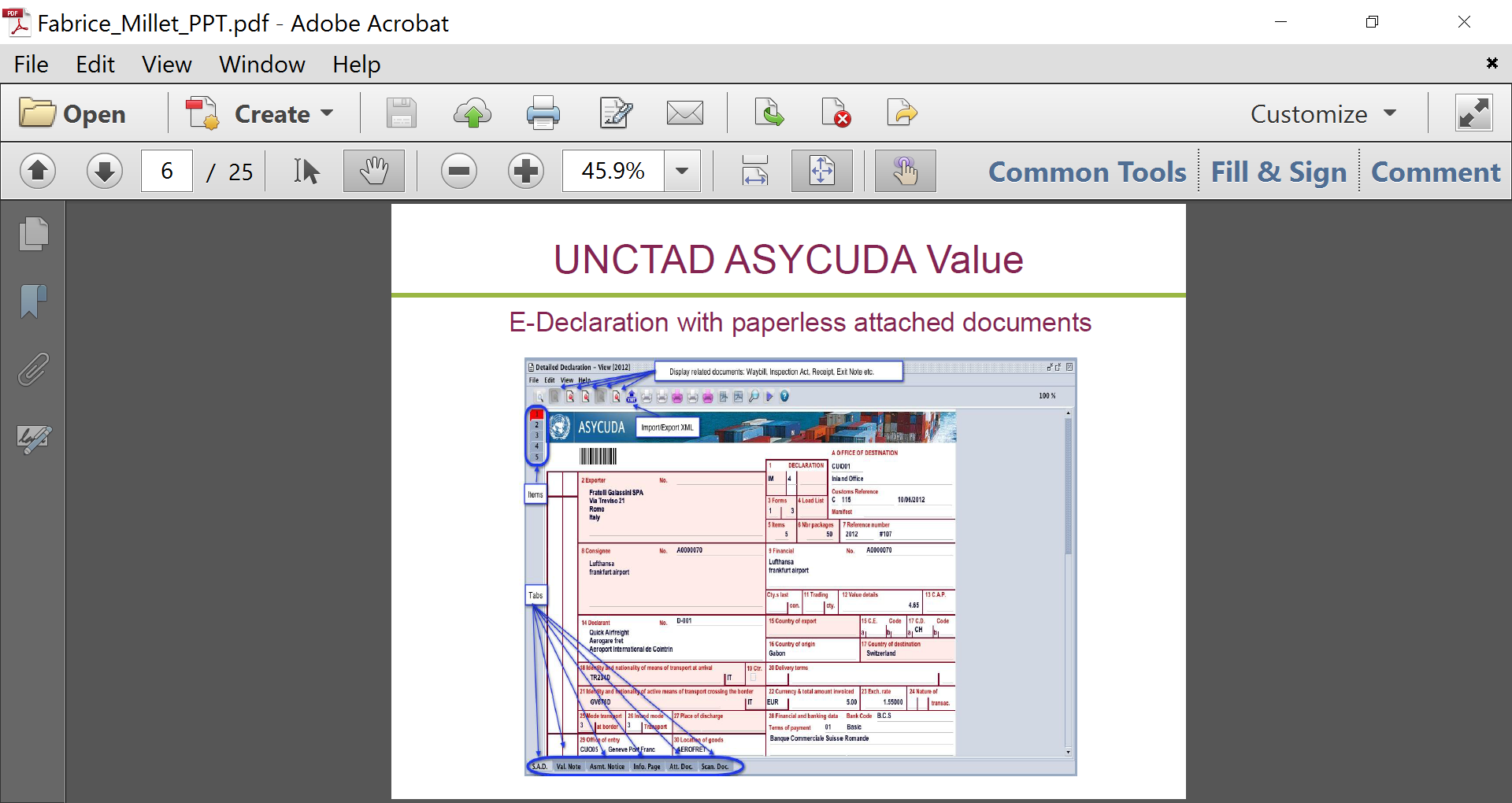Zoom out with minus button
1512x803 pixels.
[459, 171]
